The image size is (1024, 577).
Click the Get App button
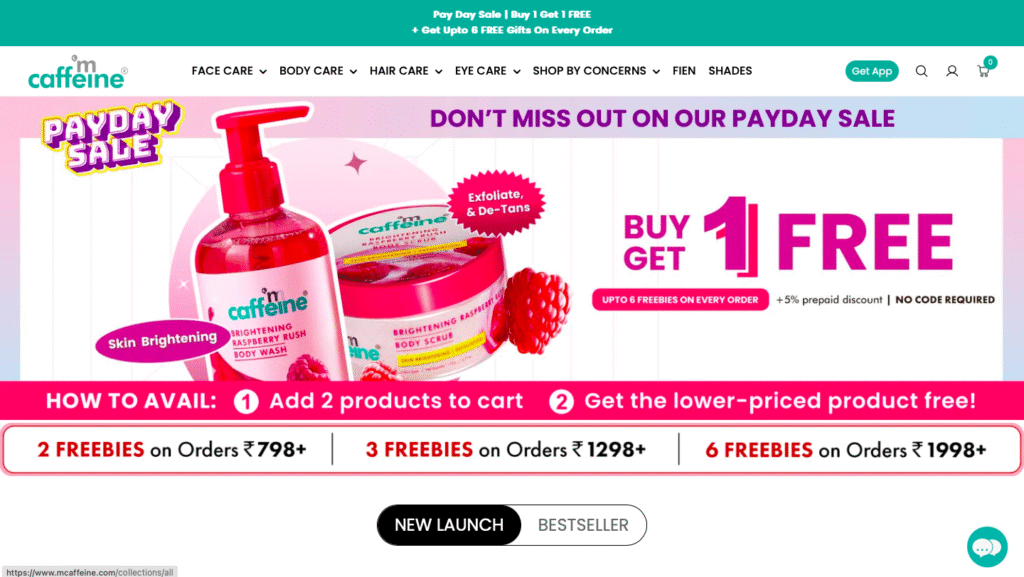872,71
